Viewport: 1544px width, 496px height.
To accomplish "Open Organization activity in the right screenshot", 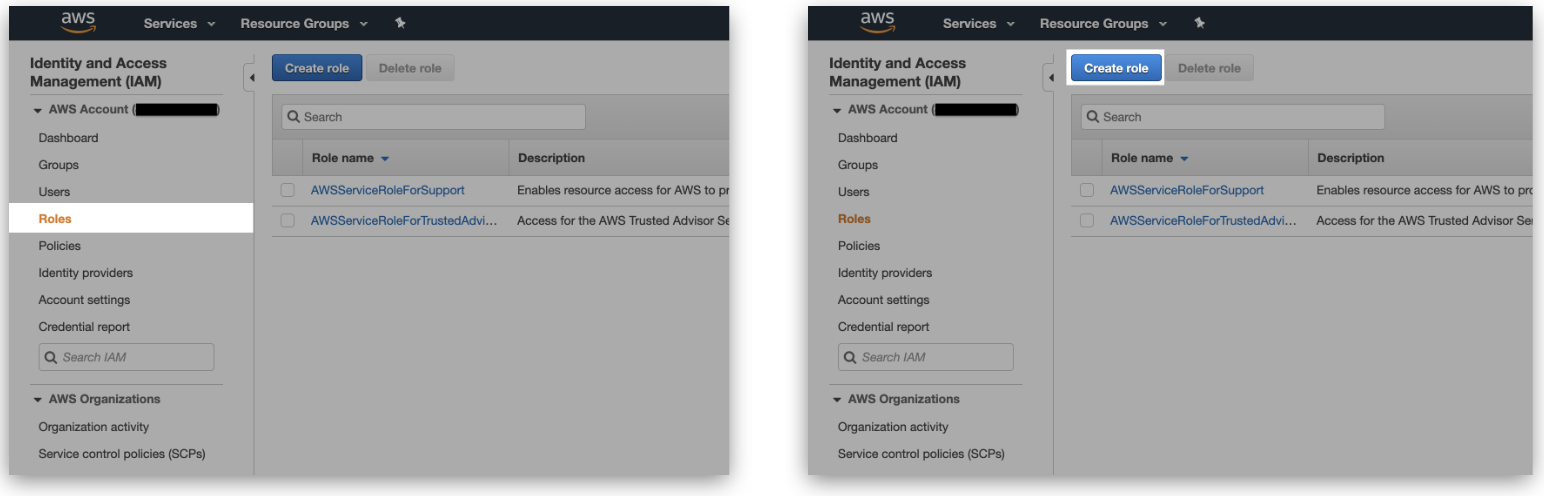I will coord(892,427).
